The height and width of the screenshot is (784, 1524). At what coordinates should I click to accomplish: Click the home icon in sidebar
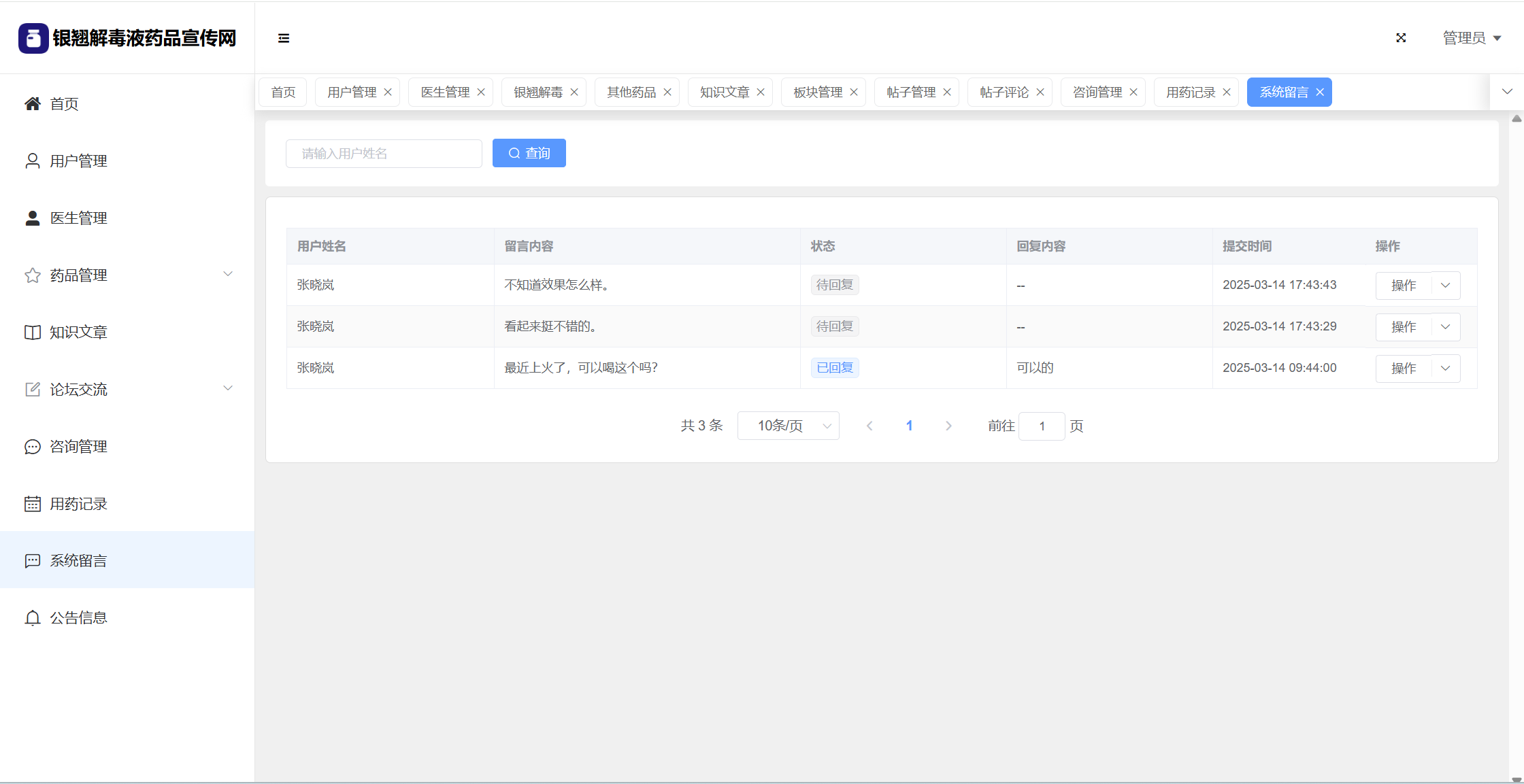[33, 103]
